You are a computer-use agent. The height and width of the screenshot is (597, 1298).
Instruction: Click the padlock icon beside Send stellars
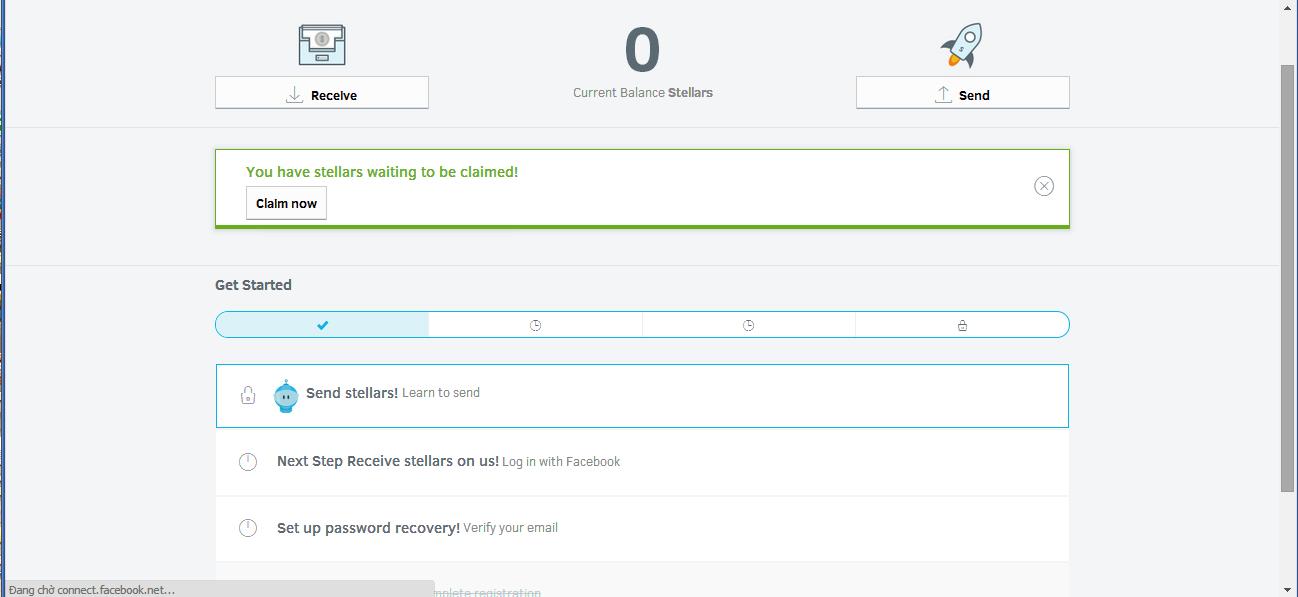click(x=248, y=396)
